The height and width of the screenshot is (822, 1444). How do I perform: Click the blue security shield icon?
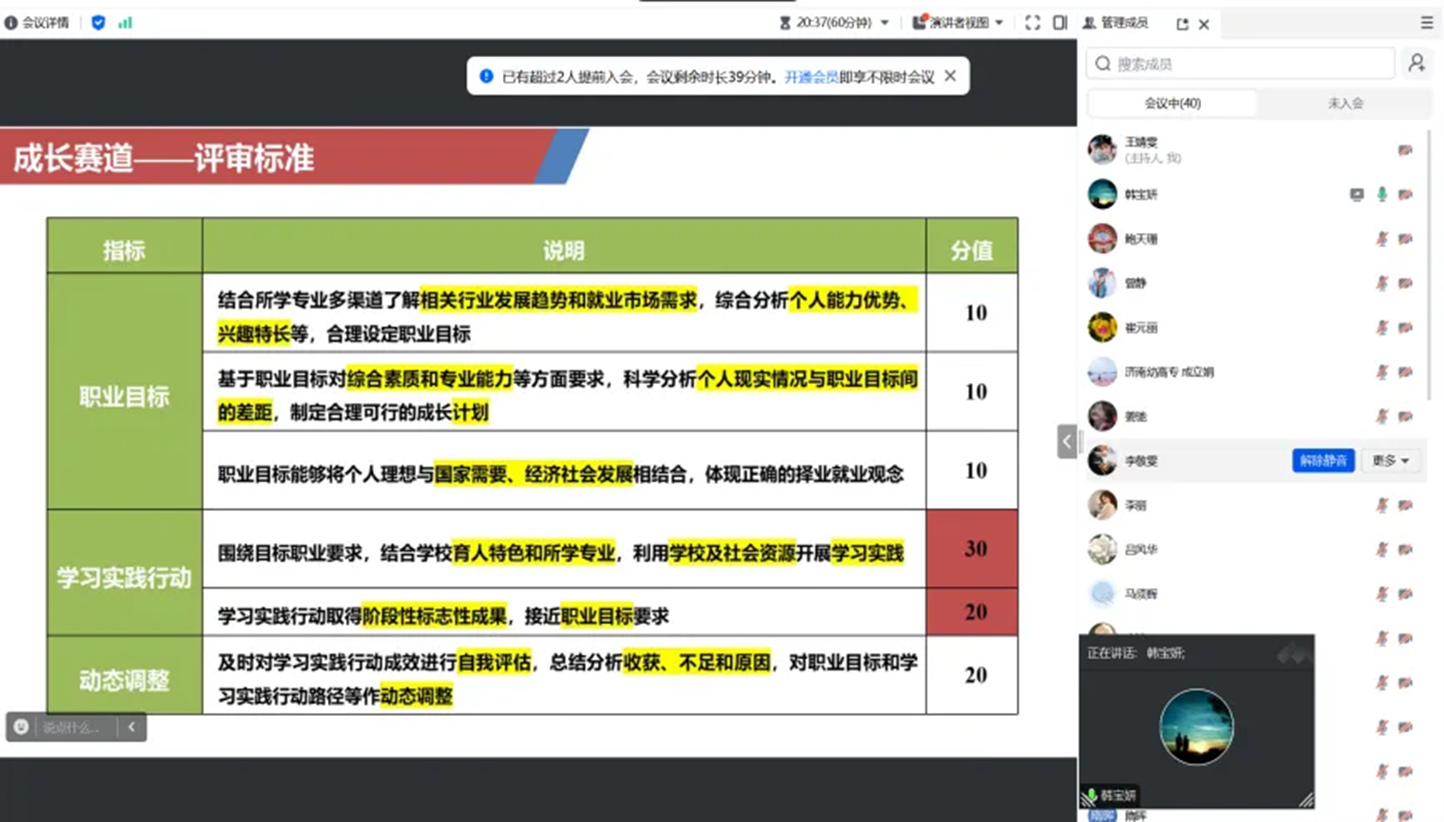coord(98,22)
